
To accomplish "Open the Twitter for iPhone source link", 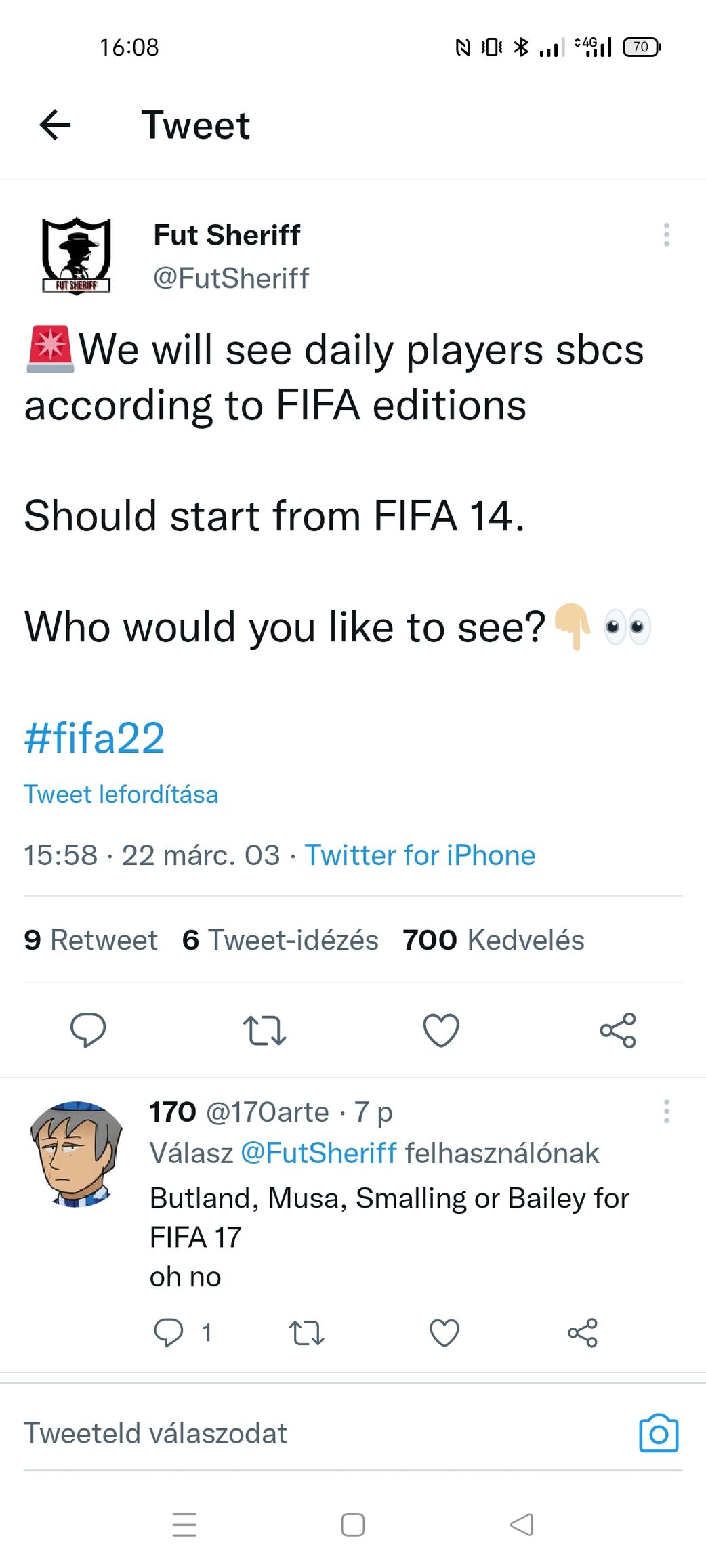I will point(419,855).
